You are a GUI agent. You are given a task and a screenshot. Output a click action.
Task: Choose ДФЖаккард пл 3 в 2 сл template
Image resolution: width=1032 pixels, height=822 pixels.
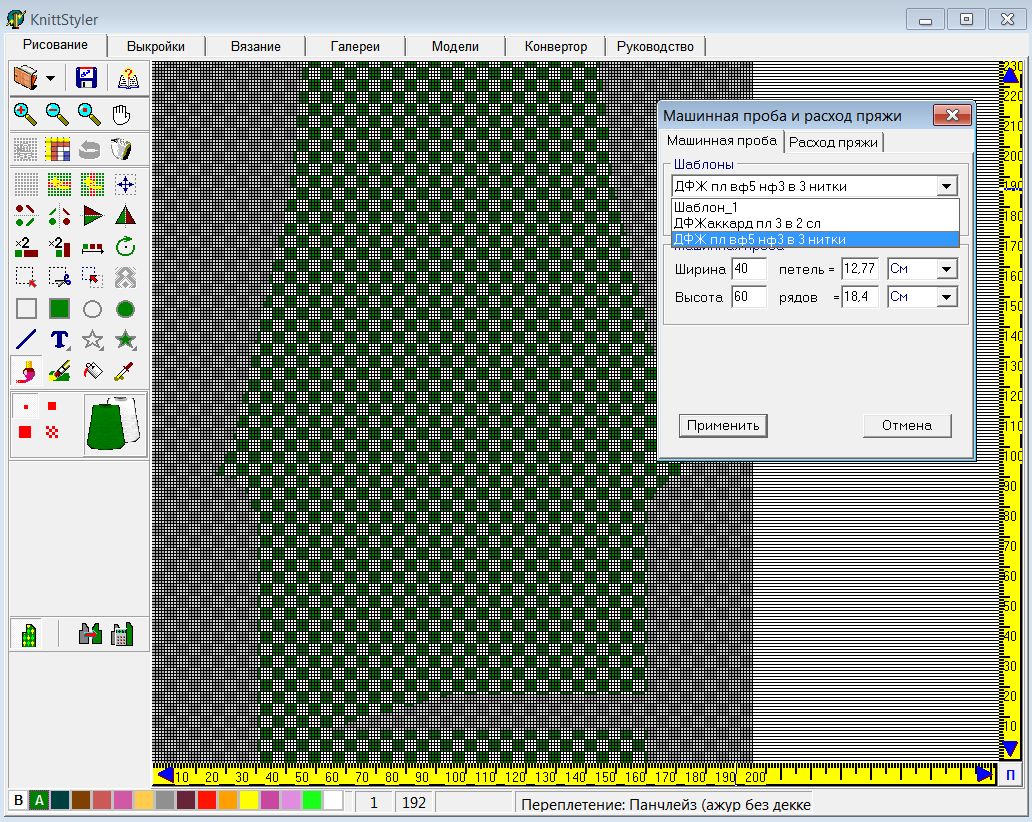735,223
